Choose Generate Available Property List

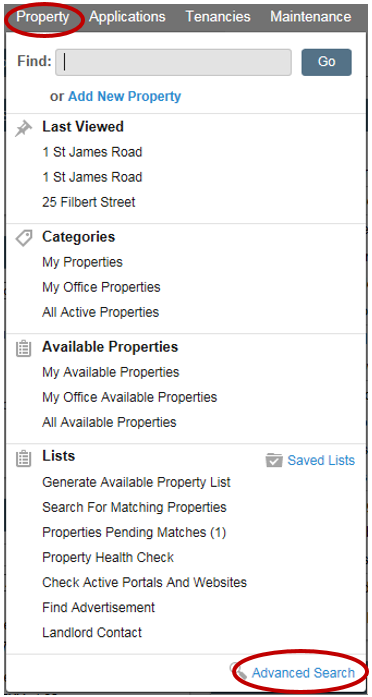click(x=136, y=482)
